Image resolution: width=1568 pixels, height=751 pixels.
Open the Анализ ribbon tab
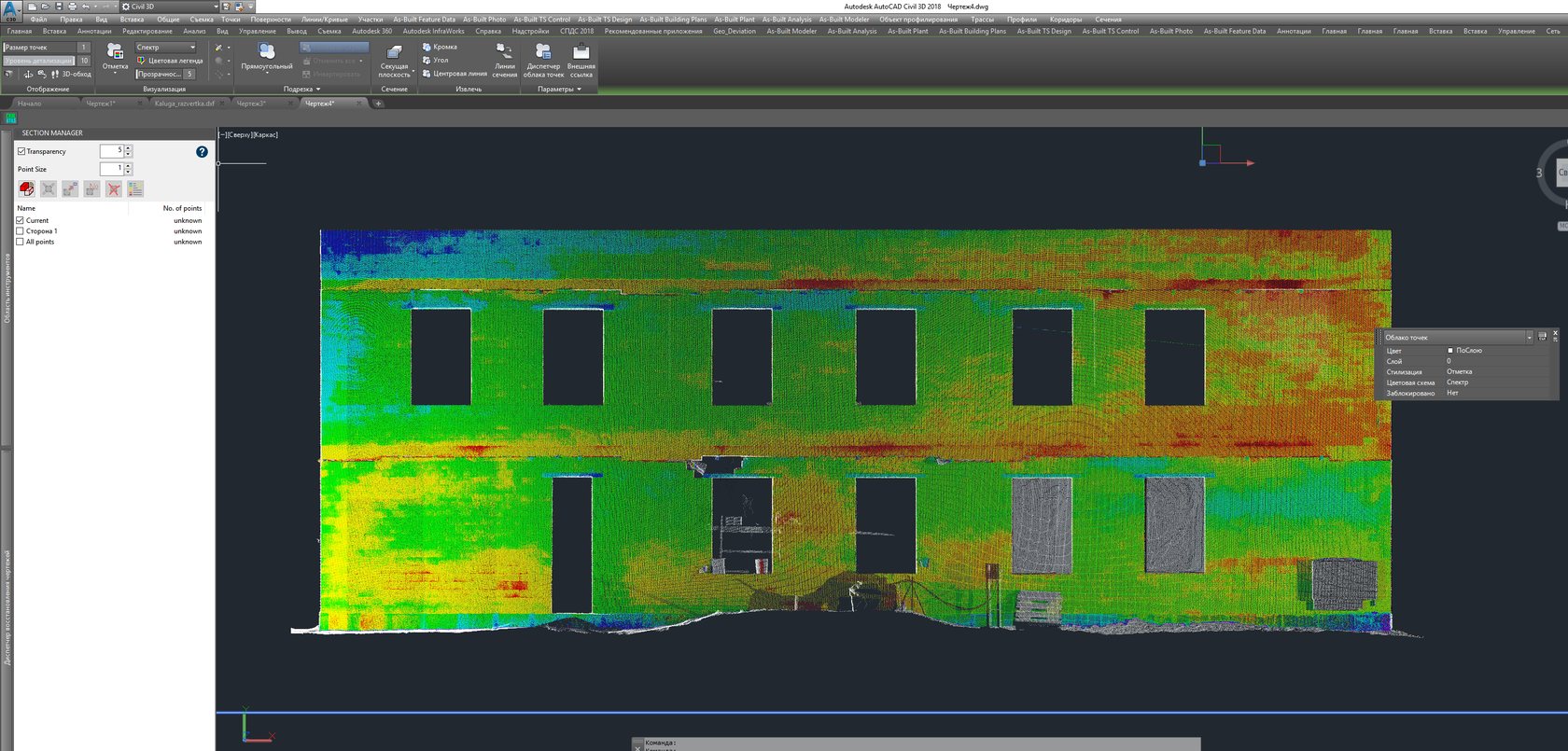194,31
